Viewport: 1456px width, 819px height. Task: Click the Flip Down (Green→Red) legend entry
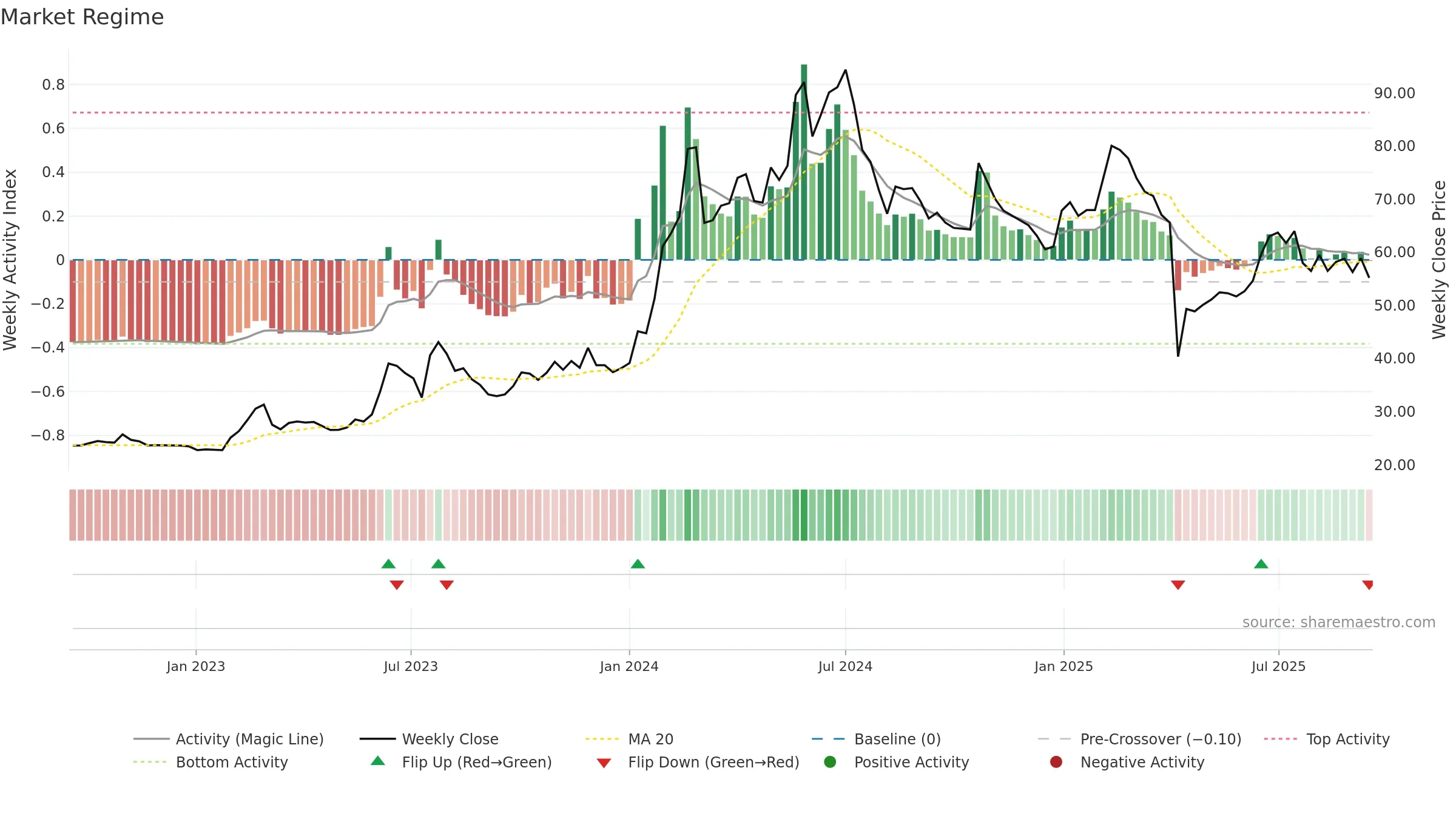pos(698,762)
